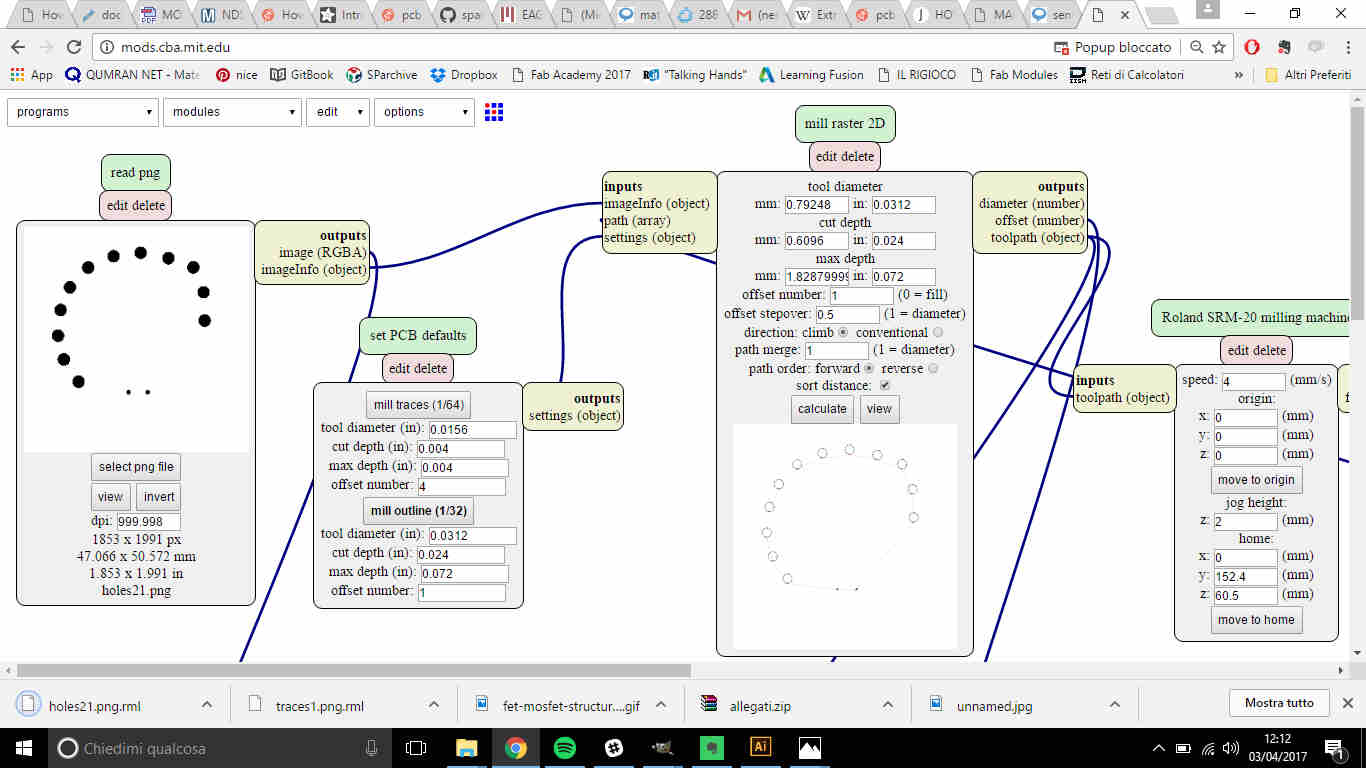Select reverse path order
The width and height of the screenshot is (1366, 768).
(x=933, y=368)
